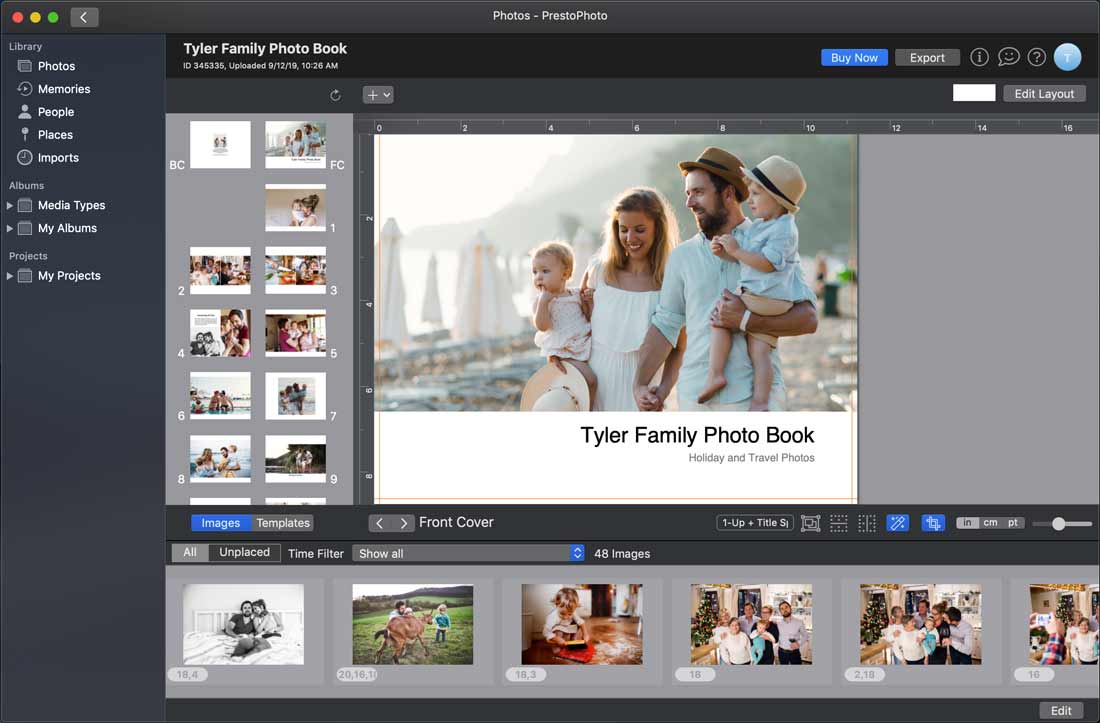1100x723 pixels.
Task: Open the People section
Action: pos(46,112)
